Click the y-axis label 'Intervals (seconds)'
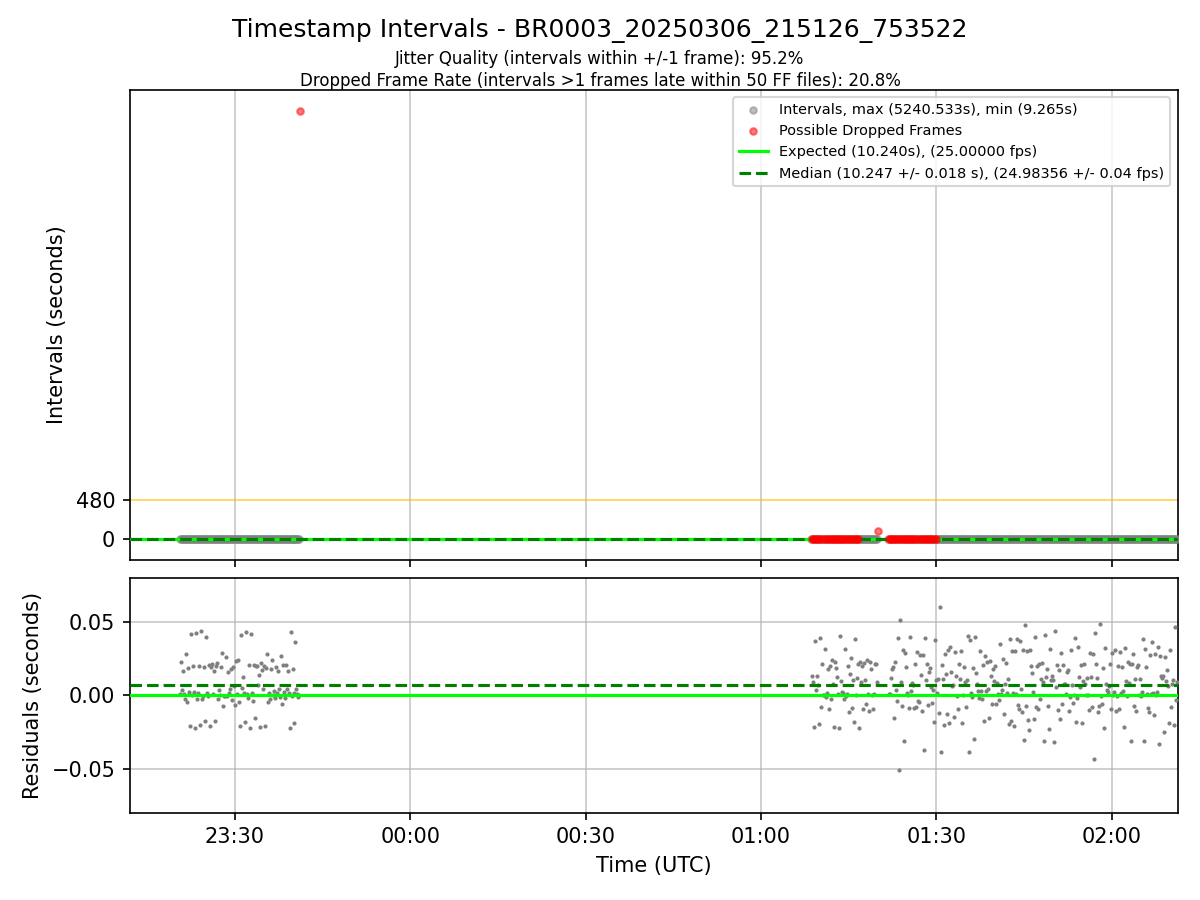 coord(56,325)
